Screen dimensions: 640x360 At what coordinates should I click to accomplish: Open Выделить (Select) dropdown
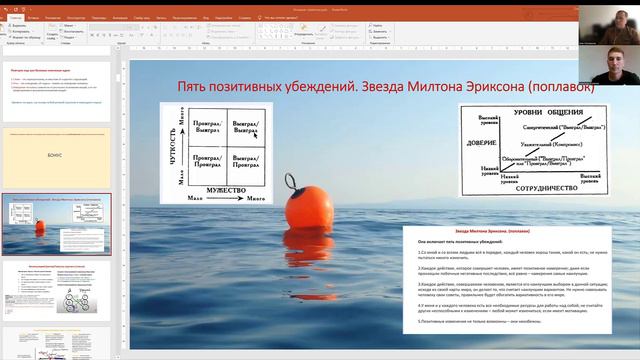[378, 37]
